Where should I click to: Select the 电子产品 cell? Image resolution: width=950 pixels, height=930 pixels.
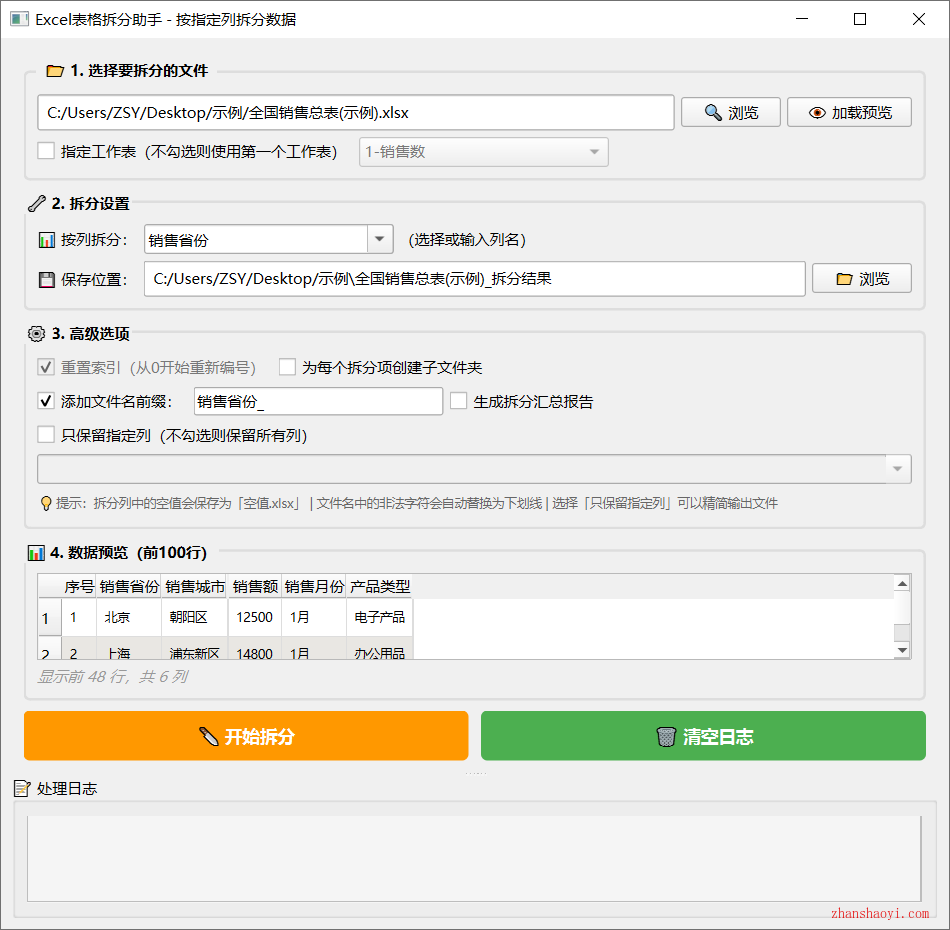coord(380,617)
